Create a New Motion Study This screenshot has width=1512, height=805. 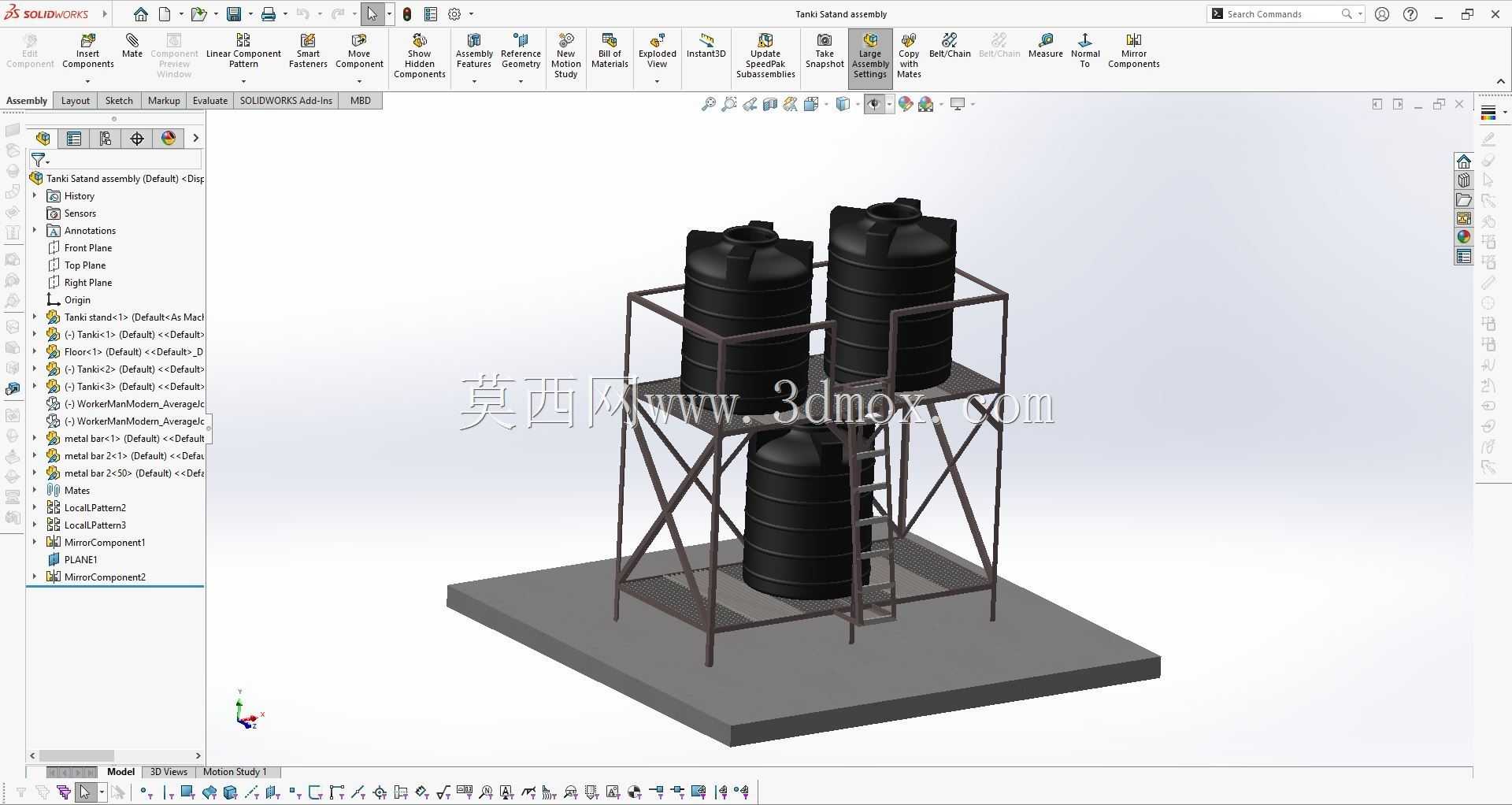tap(565, 55)
